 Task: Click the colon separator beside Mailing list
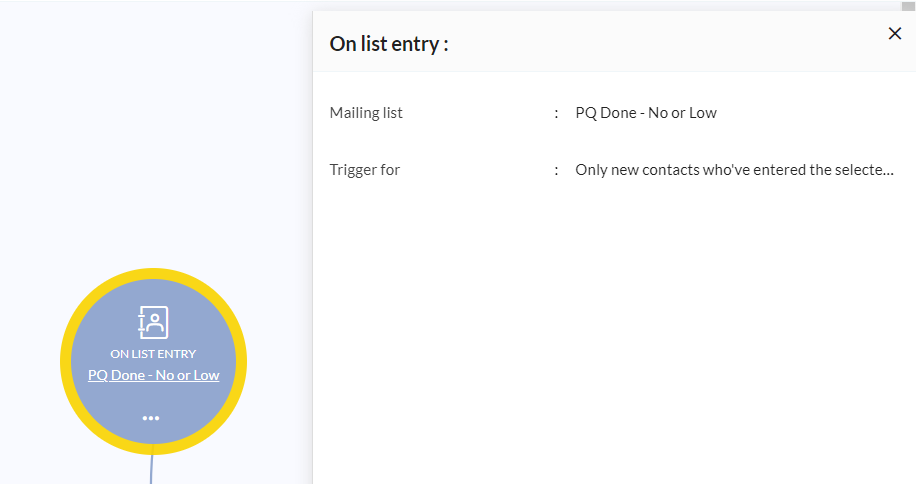click(556, 113)
